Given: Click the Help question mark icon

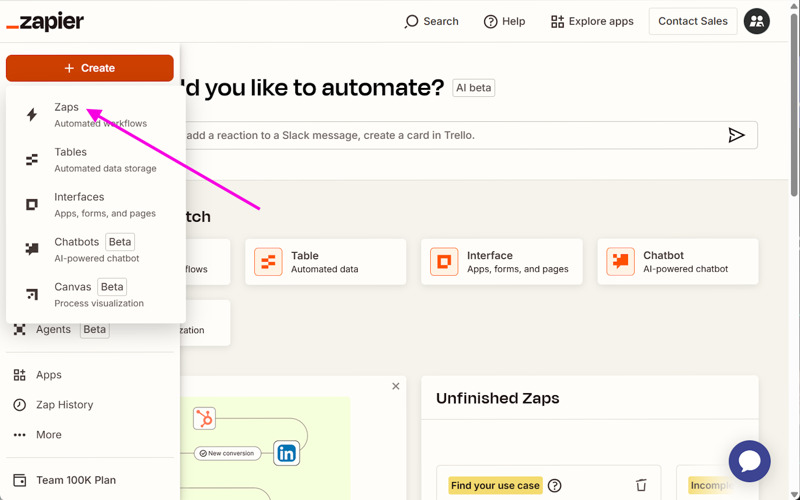Looking at the screenshot, I should pyautogui.click(x=490, y=21).
